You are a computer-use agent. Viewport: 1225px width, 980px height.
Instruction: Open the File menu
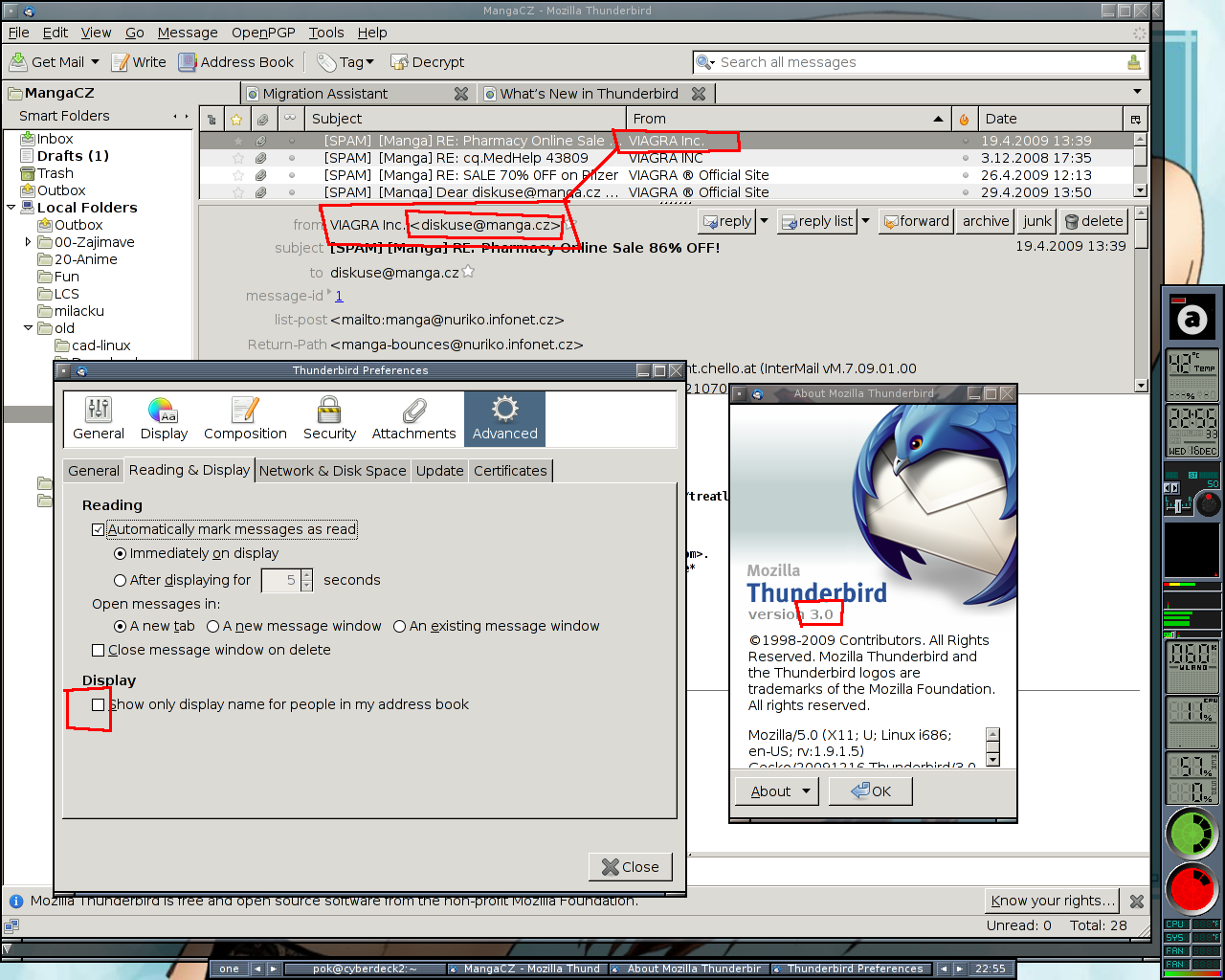coord(18,33)
